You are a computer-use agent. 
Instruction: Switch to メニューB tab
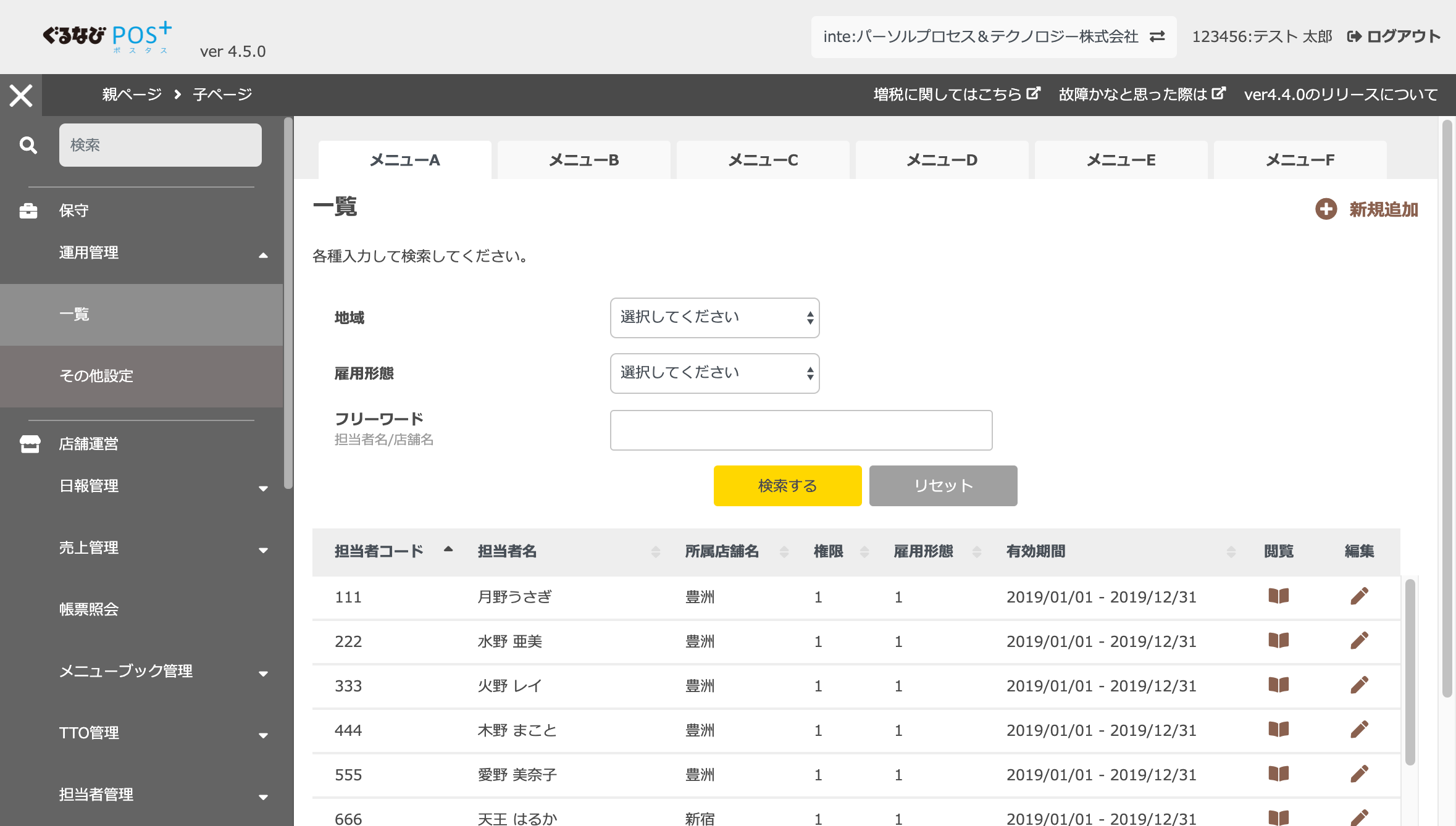[584, 160]
